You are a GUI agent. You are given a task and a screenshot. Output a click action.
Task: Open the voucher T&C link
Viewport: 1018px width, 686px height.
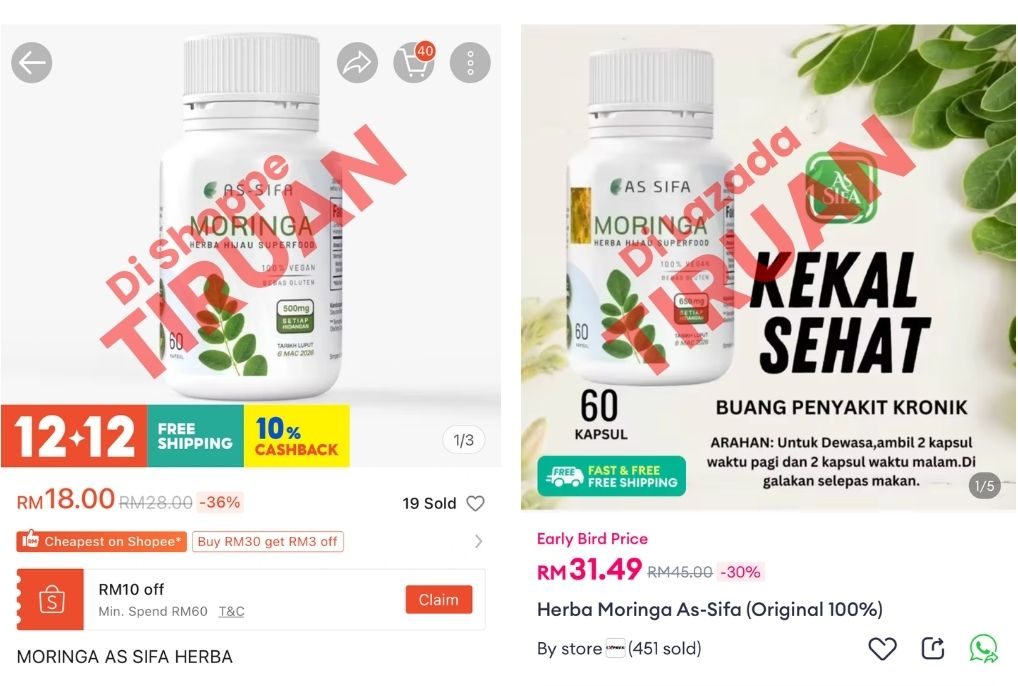click(x=231, y=611)
